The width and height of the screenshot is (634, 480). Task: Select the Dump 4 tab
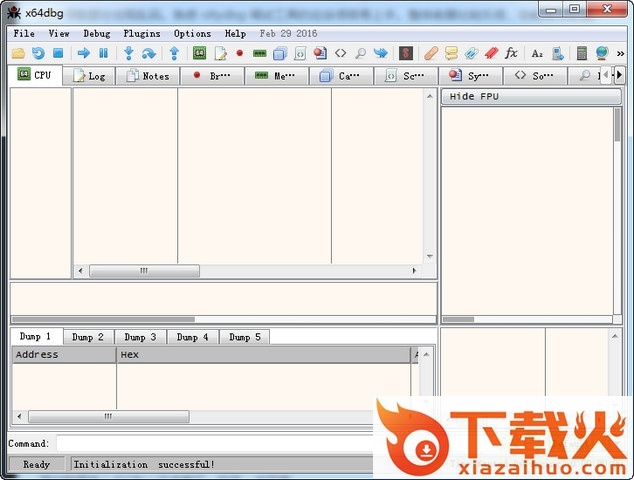[192, 337]
